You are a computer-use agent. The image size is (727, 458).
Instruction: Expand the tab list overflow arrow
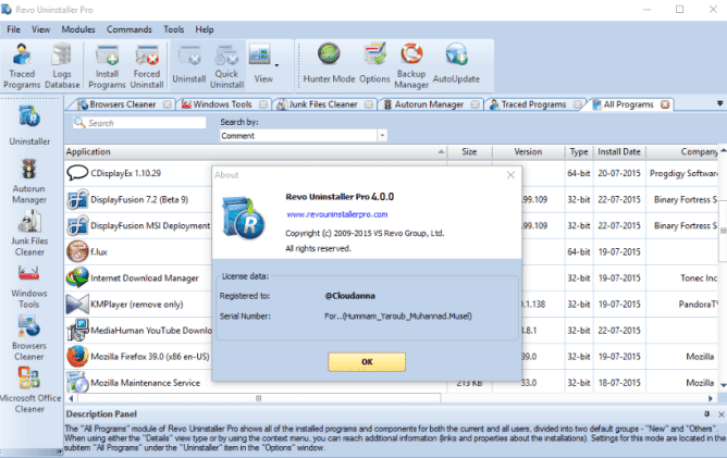(719, 103)
